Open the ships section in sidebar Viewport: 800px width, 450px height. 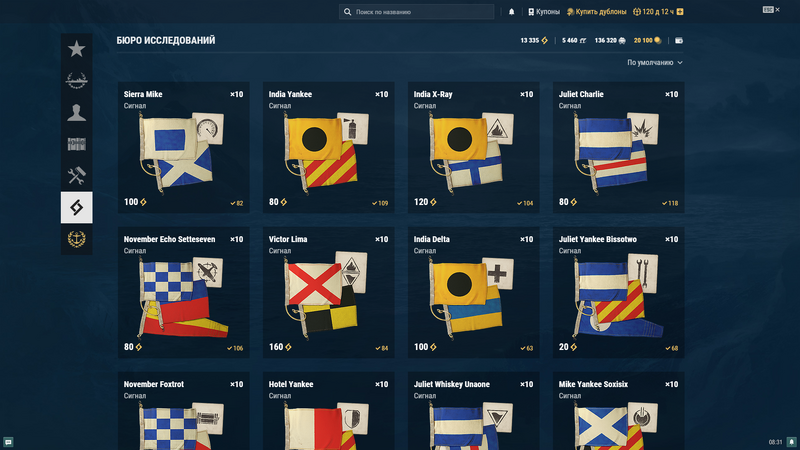(x=77, y=81)
